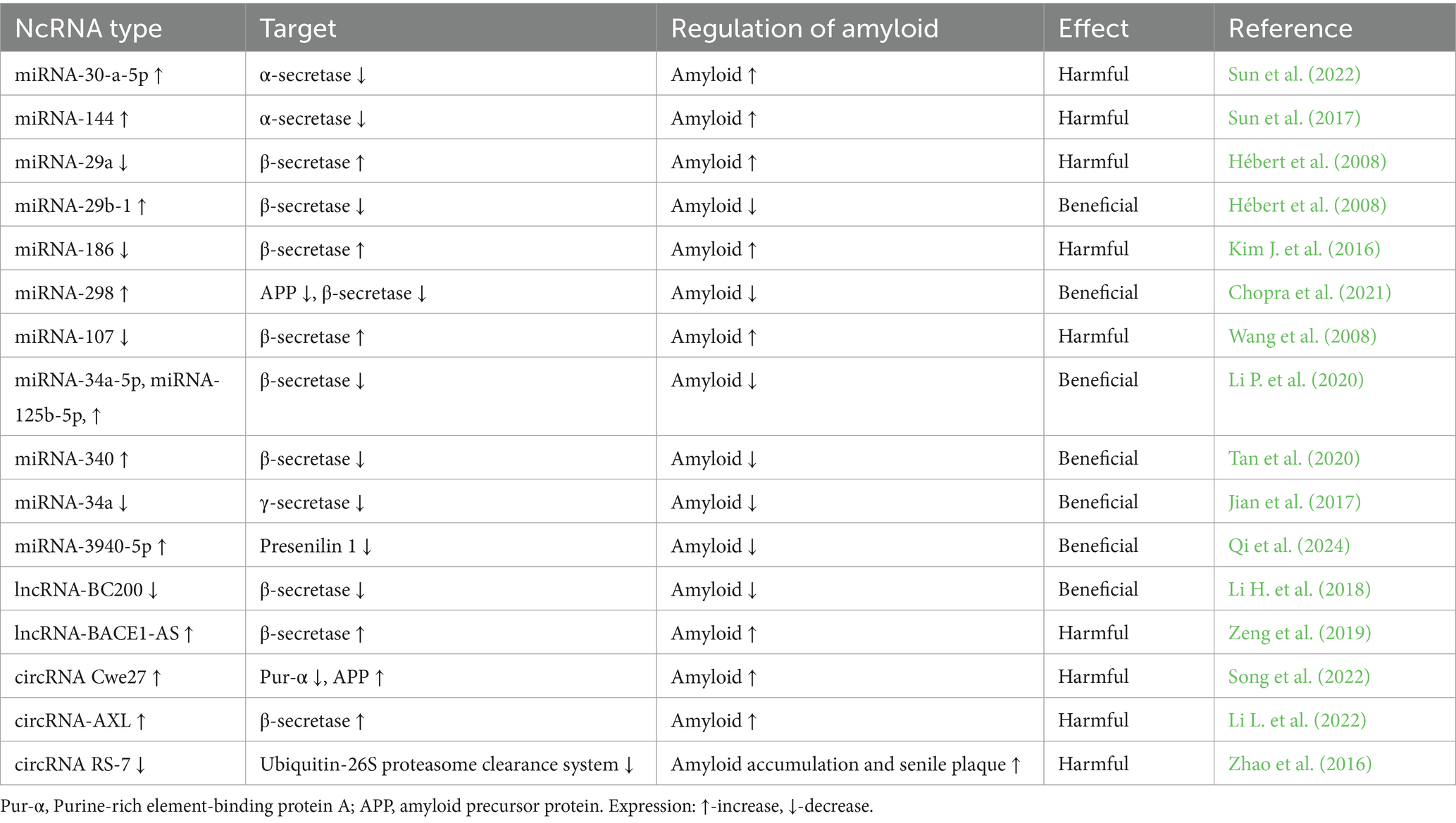1456x823 pixels.
Task: Select the Regulation of amyloid column header
Action: click(x=804, y=28)
